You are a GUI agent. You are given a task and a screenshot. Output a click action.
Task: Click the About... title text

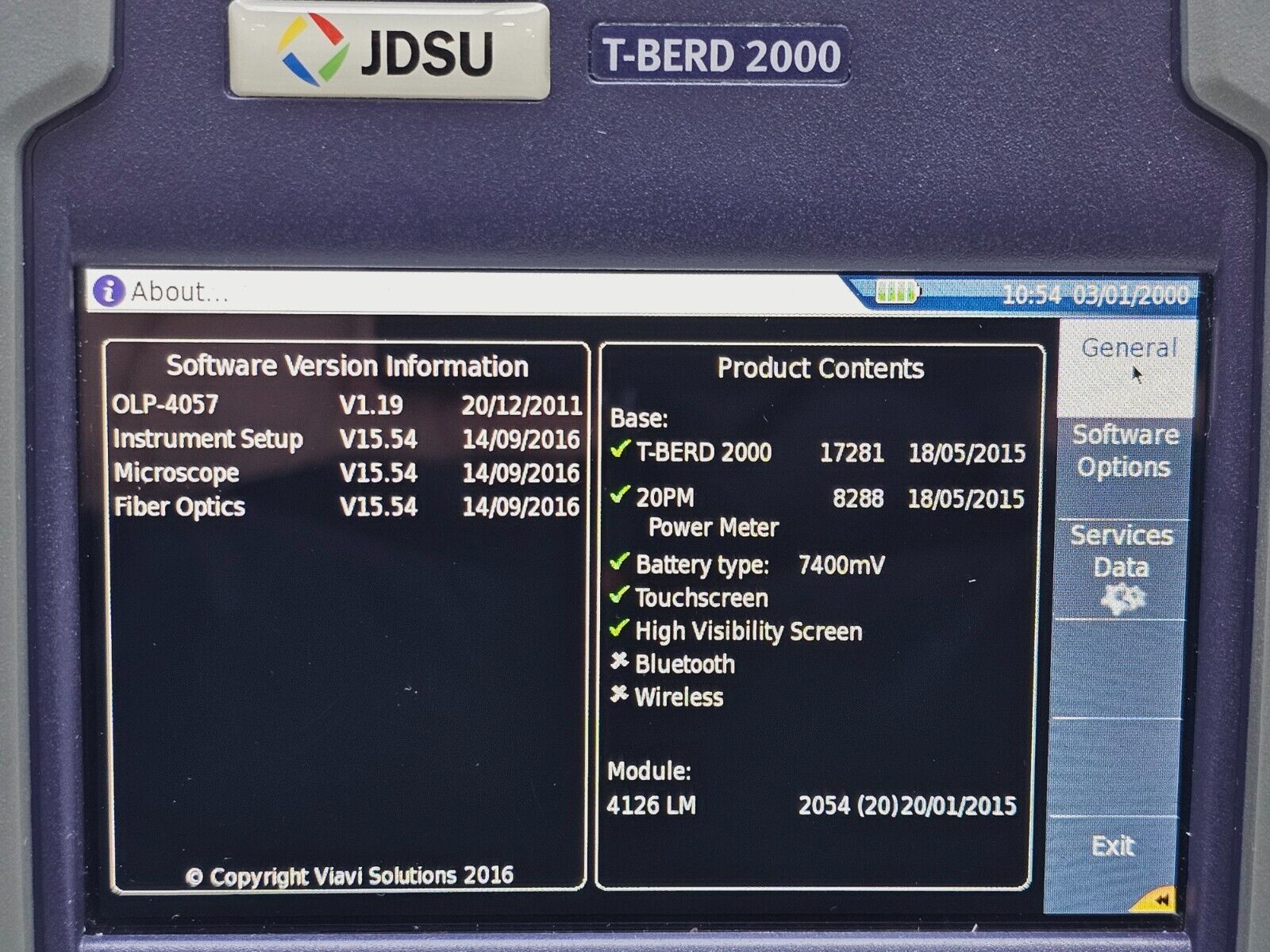(x=179, y=292)
